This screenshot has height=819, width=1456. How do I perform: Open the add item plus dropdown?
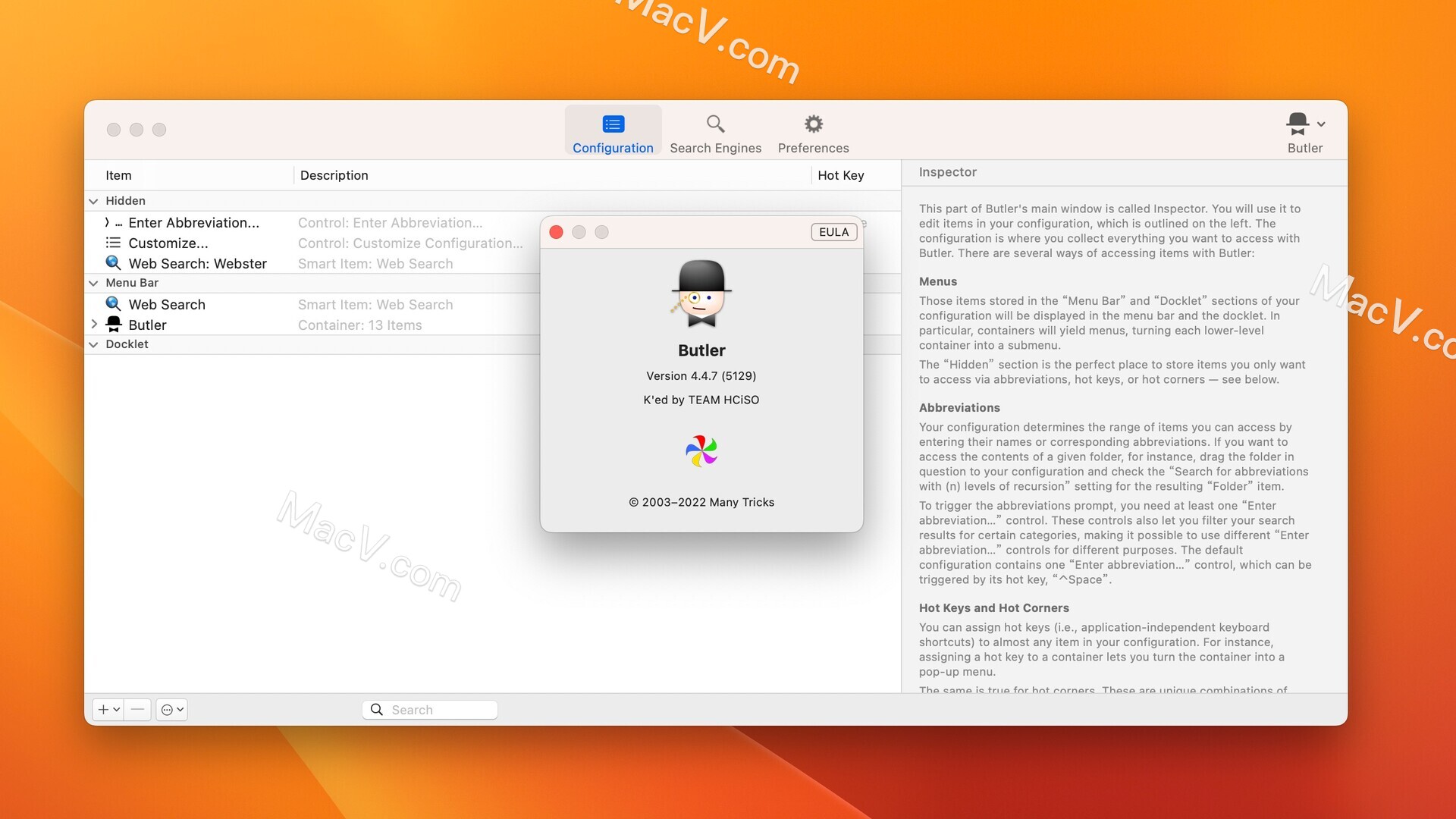(108, 709)
